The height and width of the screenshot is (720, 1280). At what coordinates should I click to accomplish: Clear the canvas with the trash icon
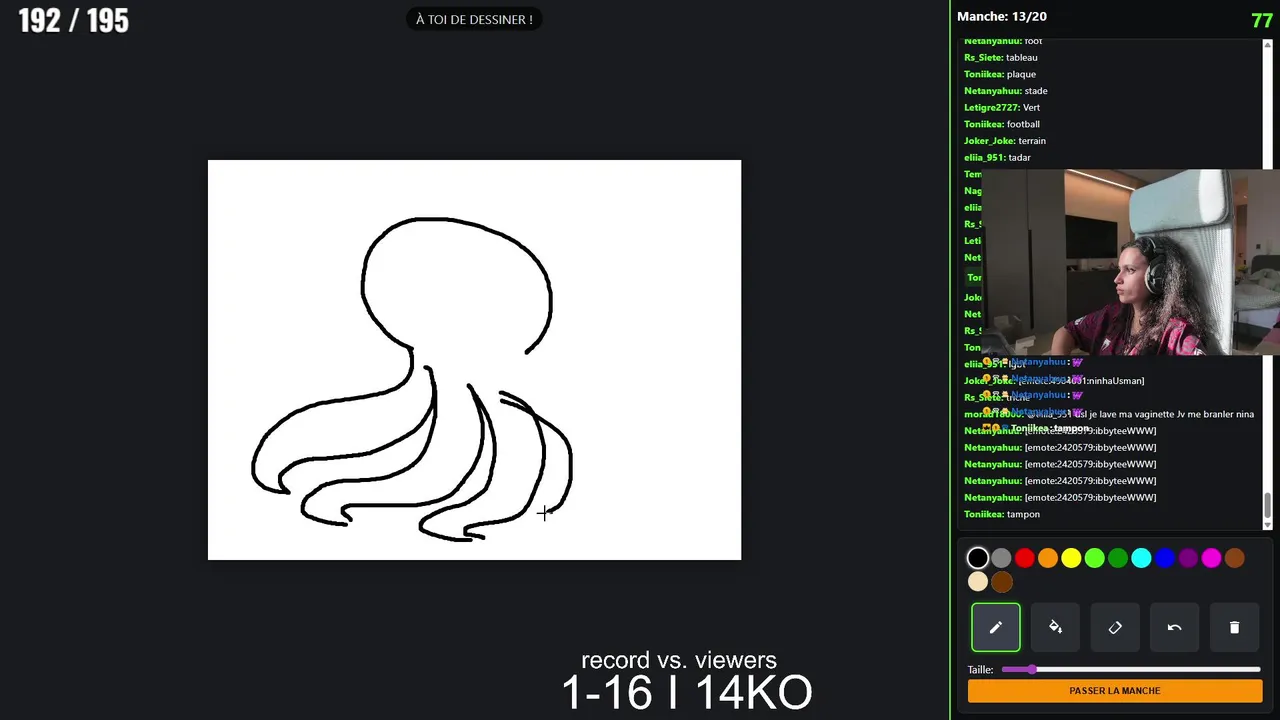(1234, 627)
